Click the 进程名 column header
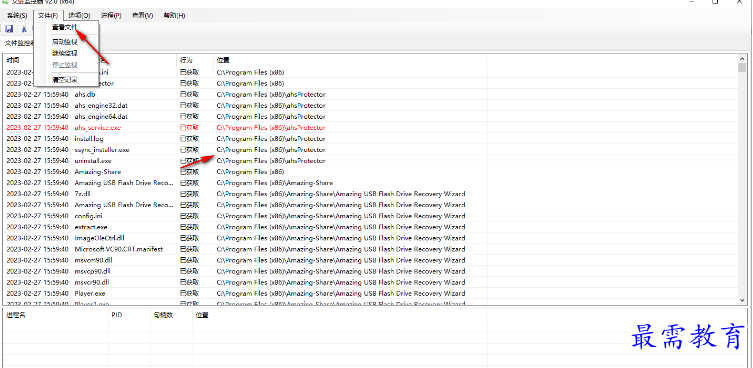Image resolution: width=753 pixels, height=368 pixels. click(x=56, y=315)
